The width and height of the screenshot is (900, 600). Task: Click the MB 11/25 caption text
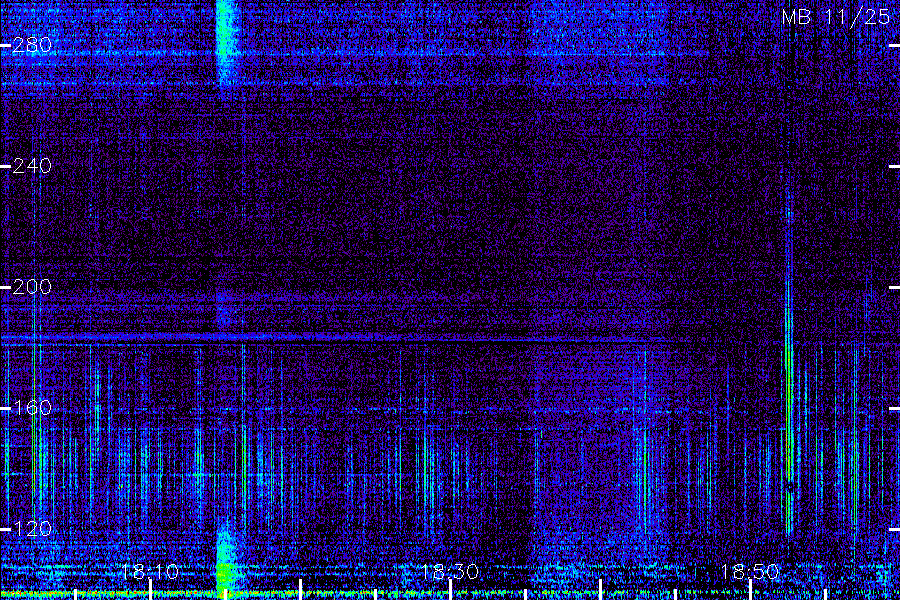(836, 17)
